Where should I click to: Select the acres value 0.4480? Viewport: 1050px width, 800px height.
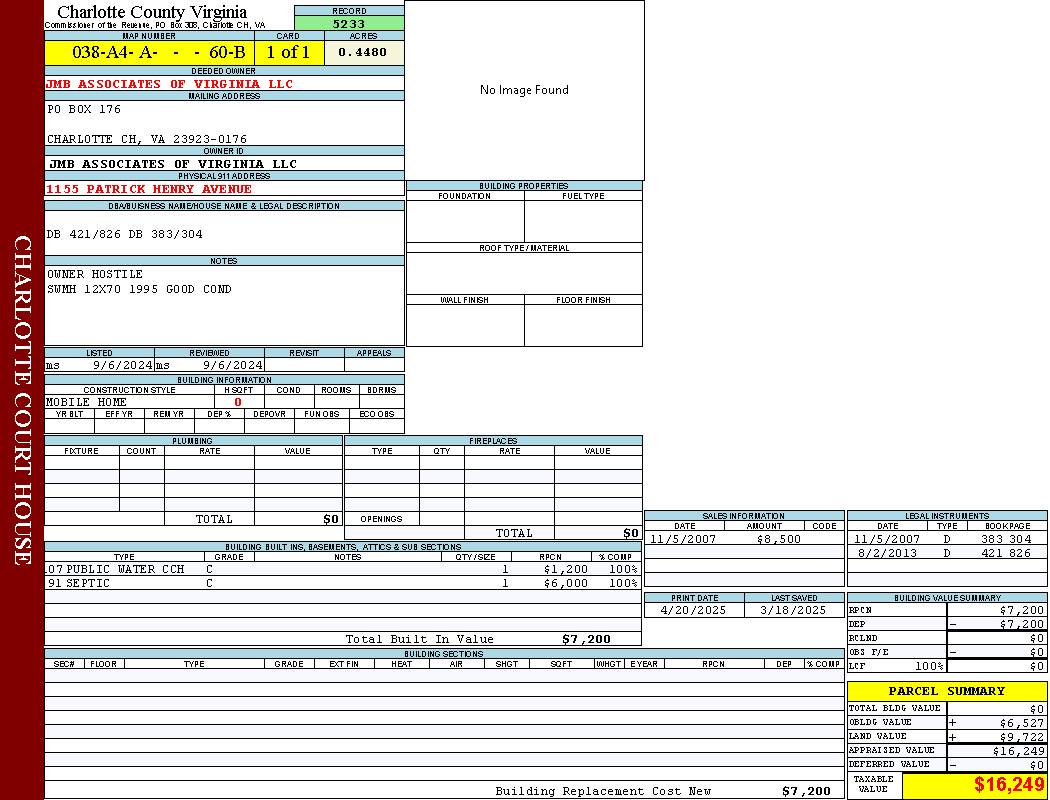point(362,52)
